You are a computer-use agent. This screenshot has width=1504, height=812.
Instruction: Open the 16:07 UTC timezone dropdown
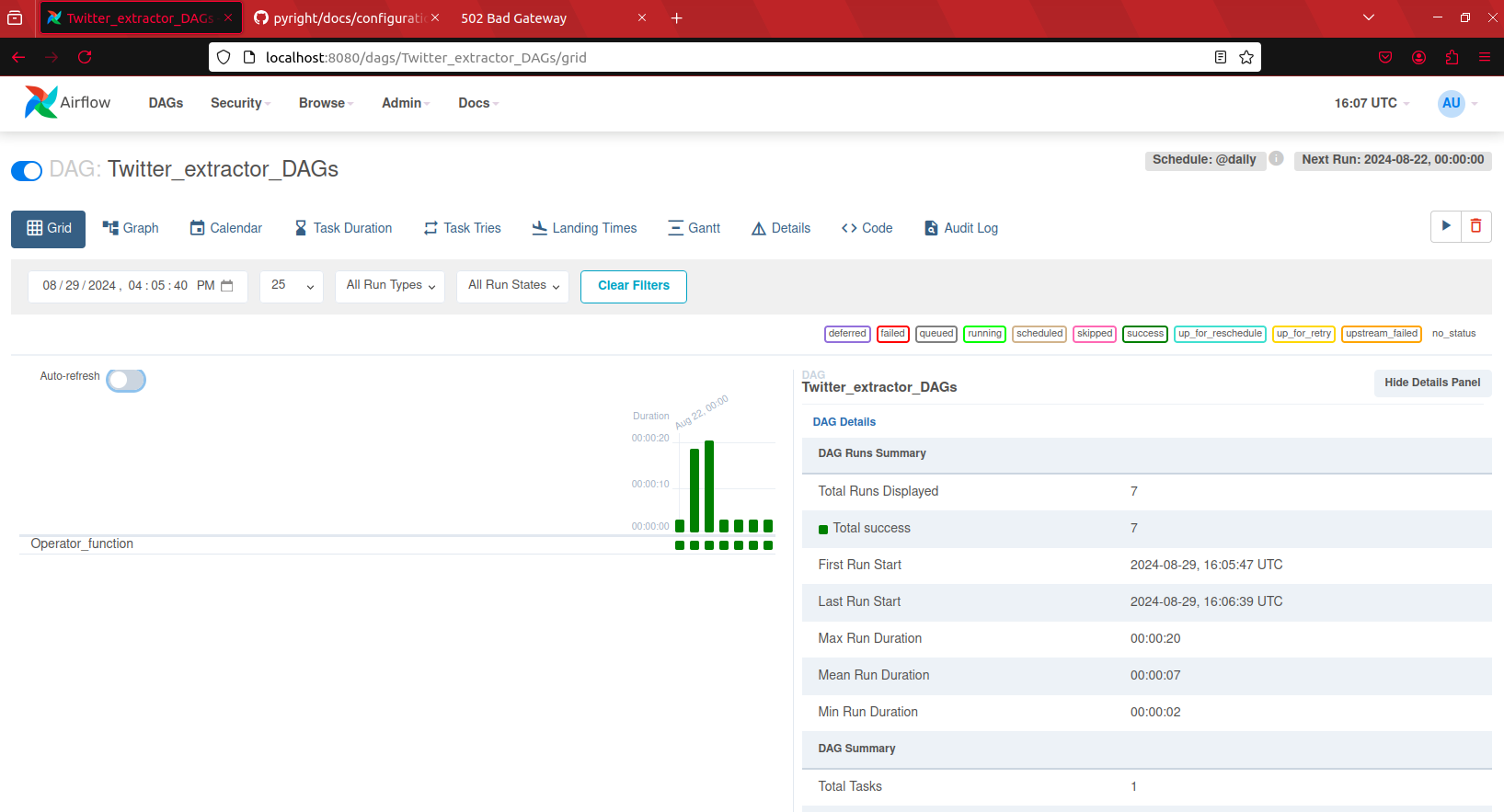pos(1372,103)
